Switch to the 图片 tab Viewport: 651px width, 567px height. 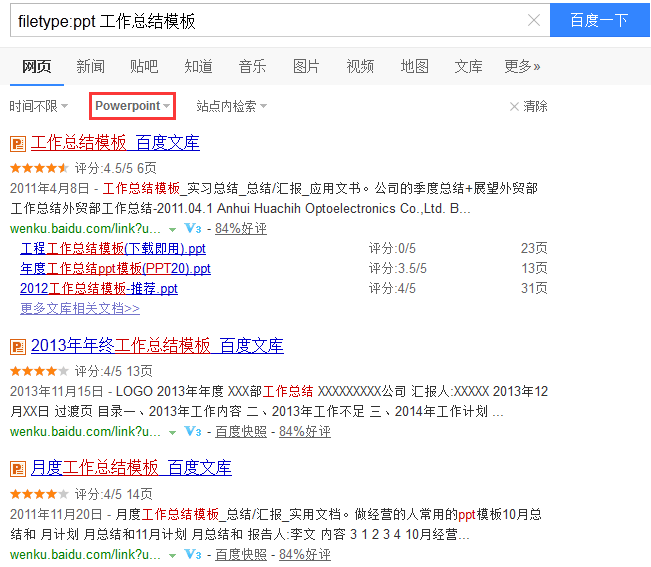(306, 66)
